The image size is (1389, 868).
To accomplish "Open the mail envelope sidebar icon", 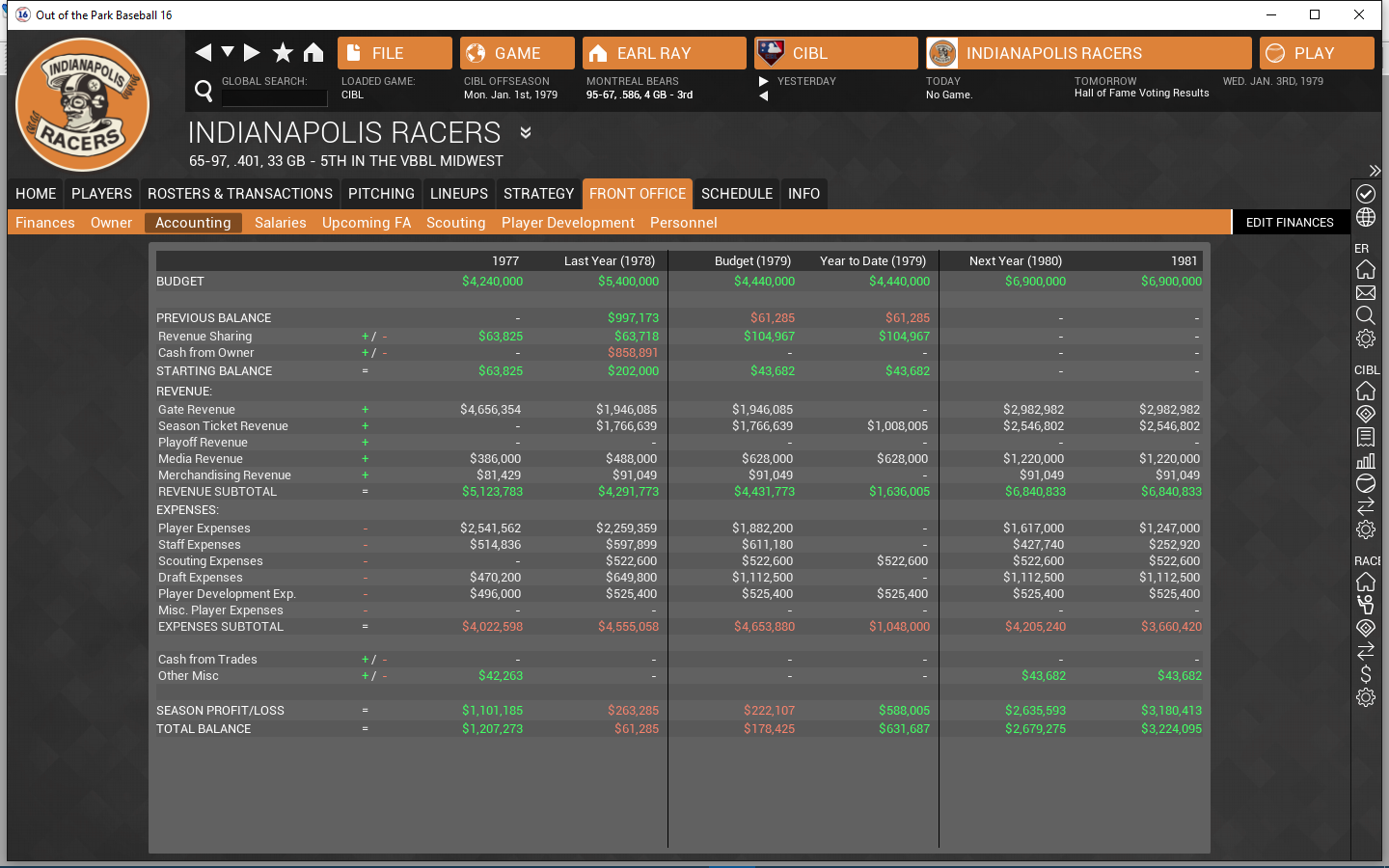I will [x=1366, y=292].
